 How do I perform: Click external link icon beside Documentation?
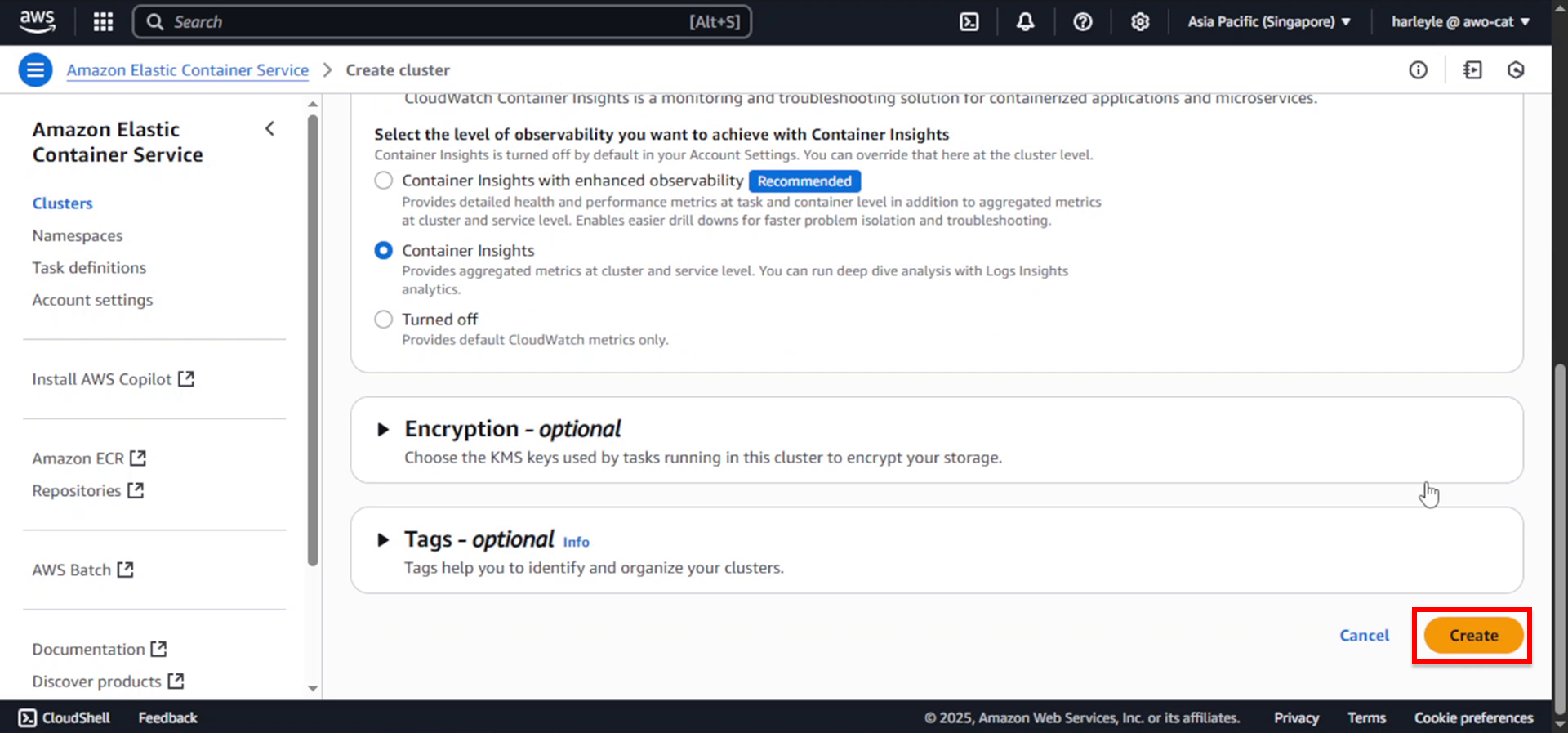158,649
